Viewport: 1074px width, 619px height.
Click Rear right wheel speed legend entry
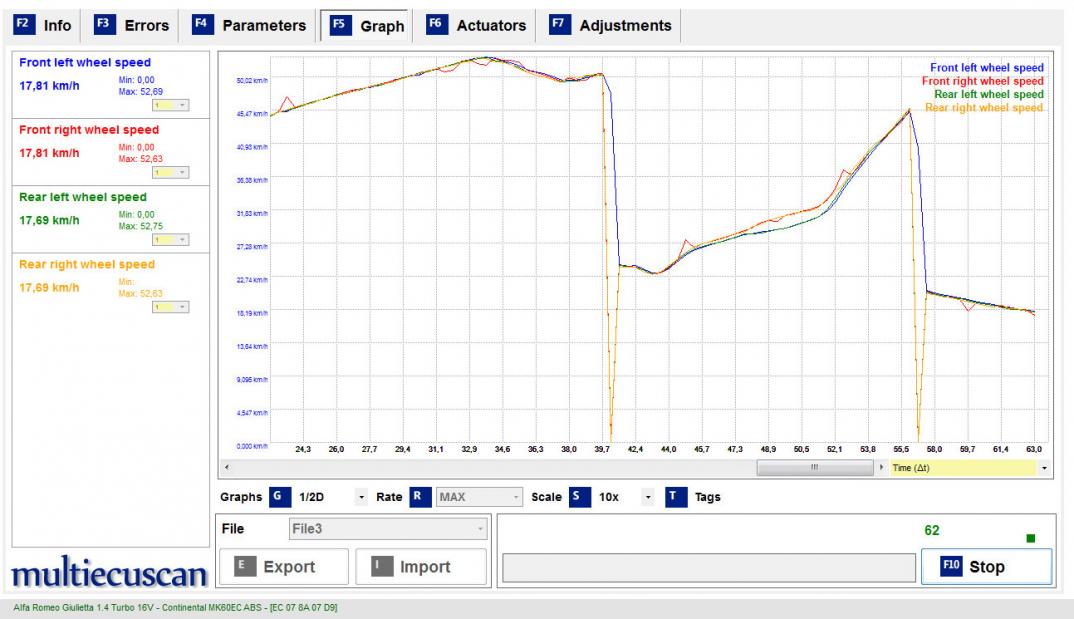pyautogui.click(x=984, y=108)
